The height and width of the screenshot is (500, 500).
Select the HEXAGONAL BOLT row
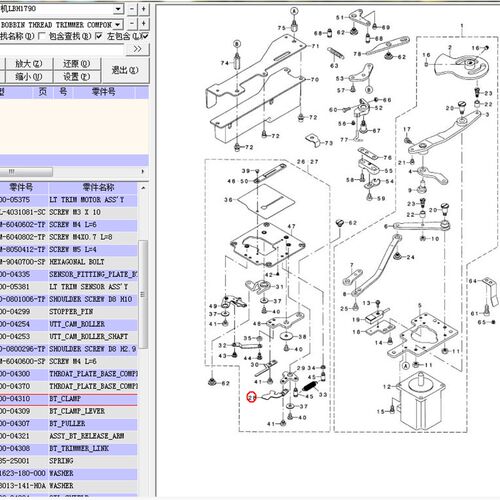[x=68, y=262]
